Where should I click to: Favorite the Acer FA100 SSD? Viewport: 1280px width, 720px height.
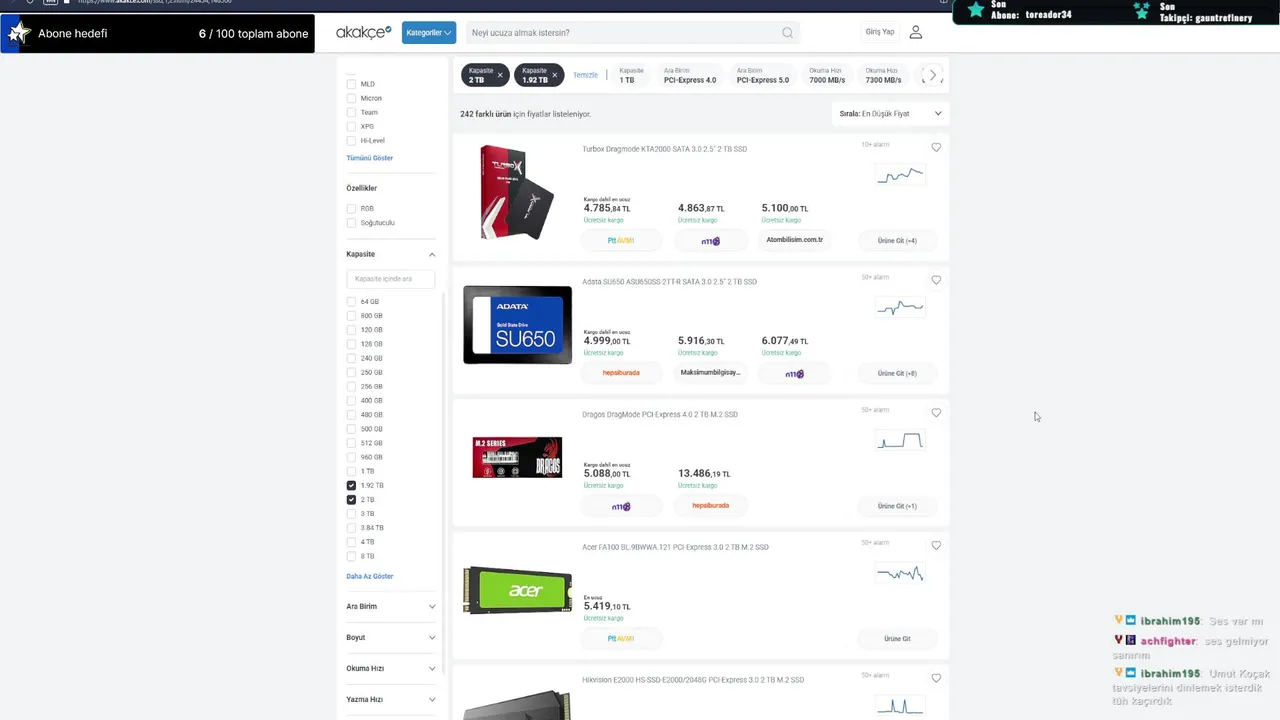(936, 545)
